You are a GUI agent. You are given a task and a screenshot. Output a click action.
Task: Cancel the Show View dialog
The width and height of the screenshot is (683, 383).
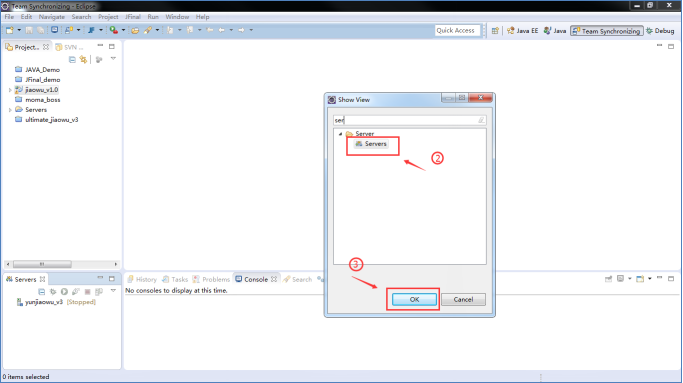coord(463,299)
